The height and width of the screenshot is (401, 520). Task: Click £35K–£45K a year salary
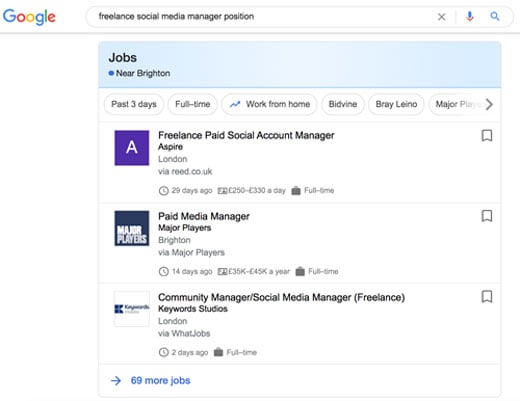point(259,271)
